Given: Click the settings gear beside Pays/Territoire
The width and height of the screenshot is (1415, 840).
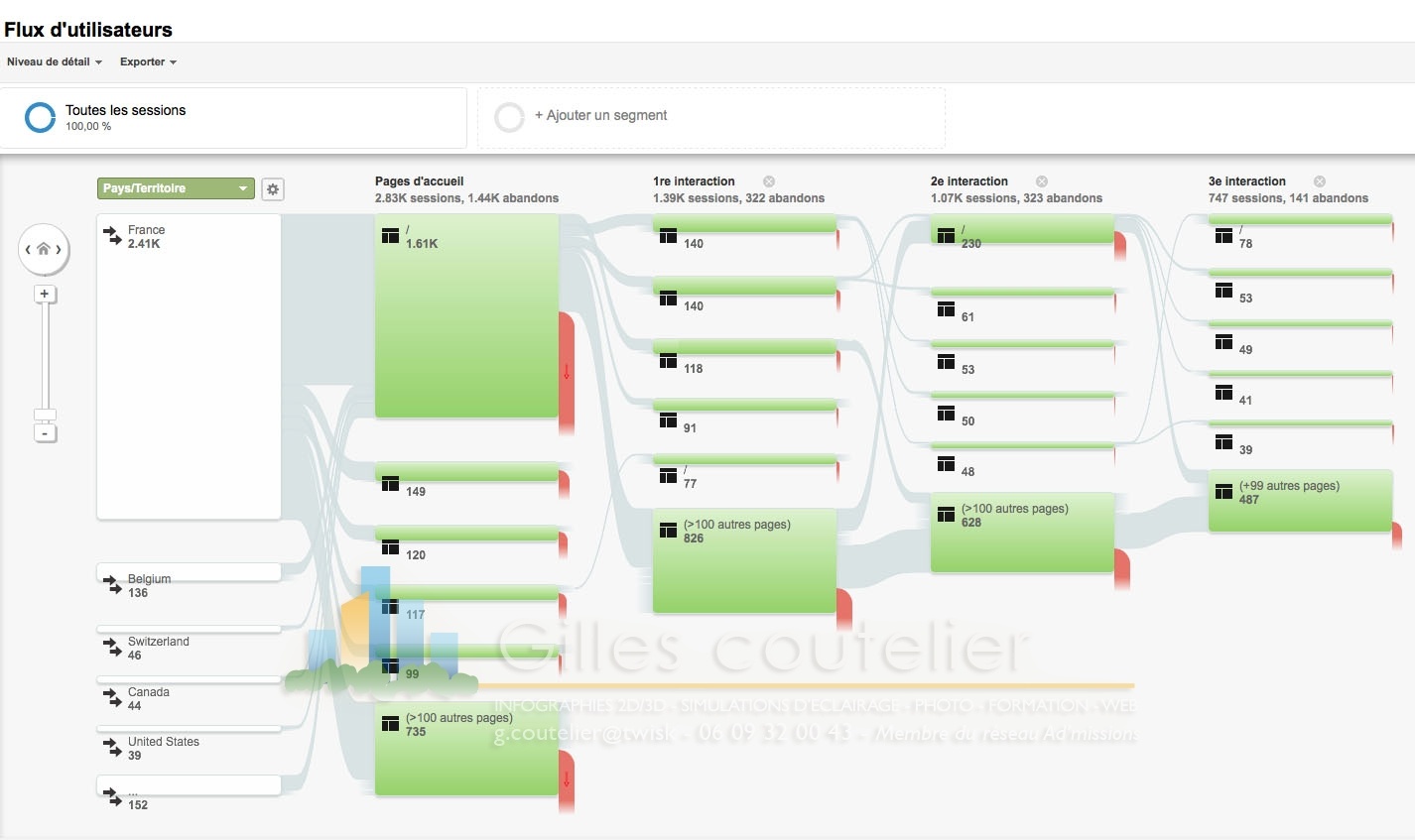Looking at the screenshot, I should (273, 189).
